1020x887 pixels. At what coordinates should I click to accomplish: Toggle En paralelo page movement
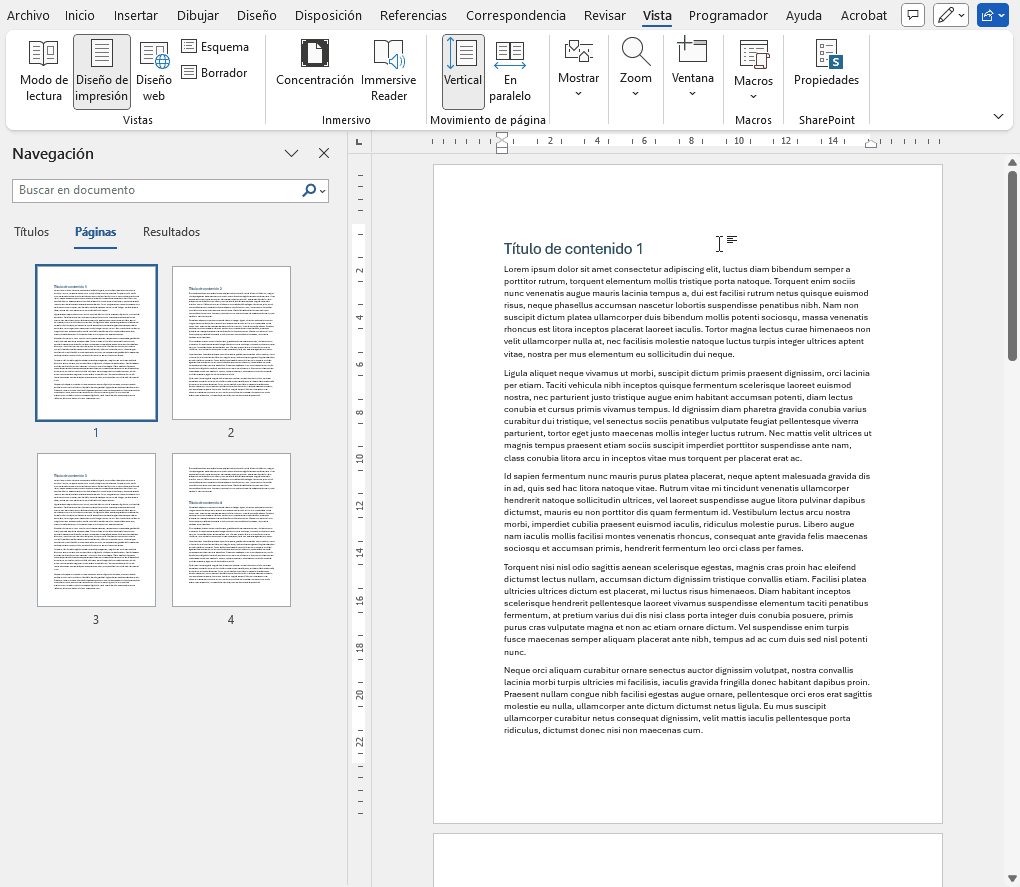(x=510, y=72)
